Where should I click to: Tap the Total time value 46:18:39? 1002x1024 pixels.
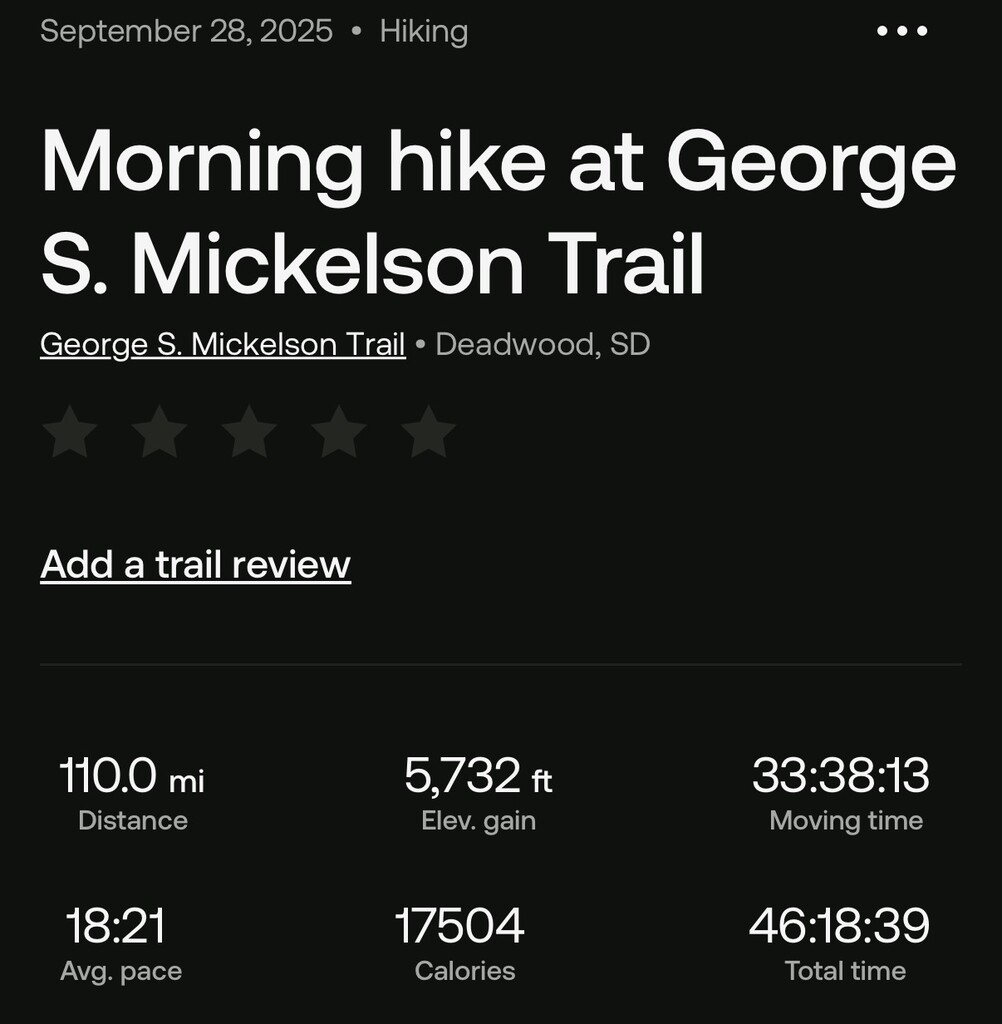[x=839, y=927]
